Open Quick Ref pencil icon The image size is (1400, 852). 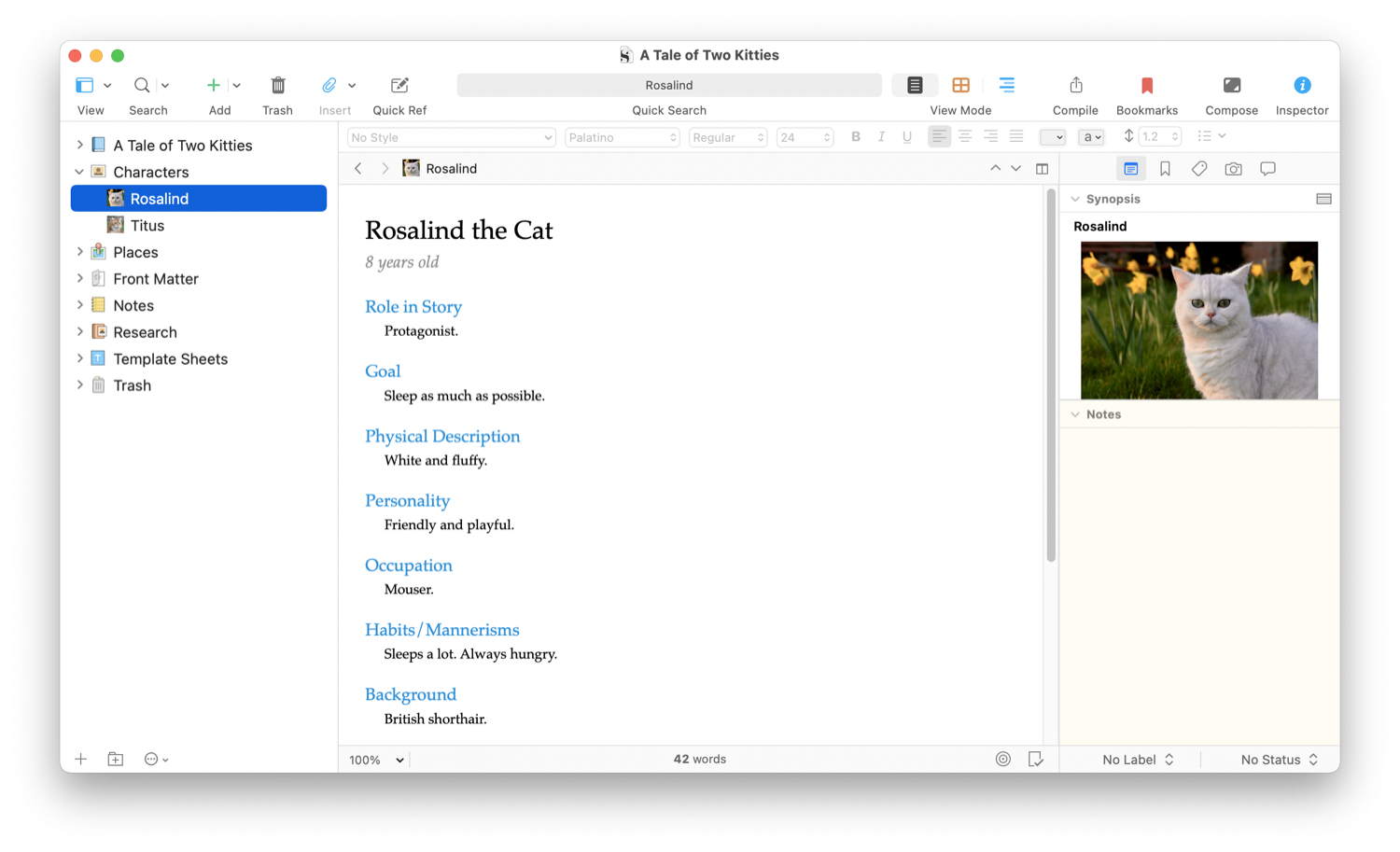pyautogui.click(x=399, y=85)
